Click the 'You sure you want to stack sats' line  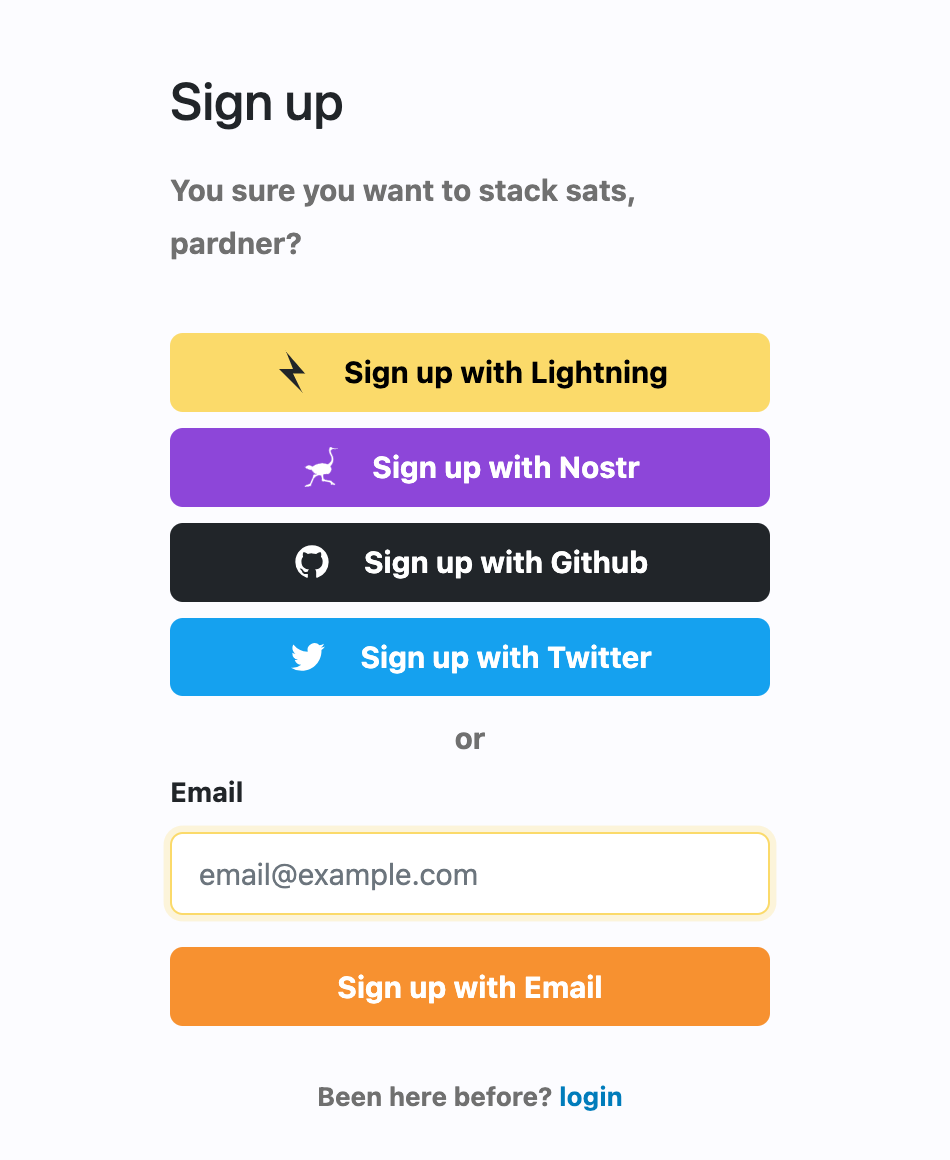(x=403, y=190)
